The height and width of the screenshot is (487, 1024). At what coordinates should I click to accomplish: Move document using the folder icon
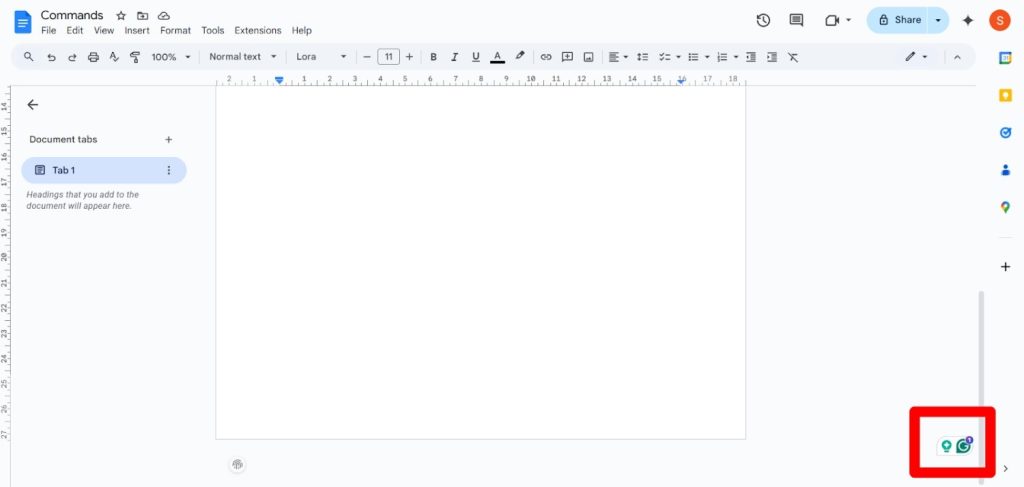[x=142, y=16]
